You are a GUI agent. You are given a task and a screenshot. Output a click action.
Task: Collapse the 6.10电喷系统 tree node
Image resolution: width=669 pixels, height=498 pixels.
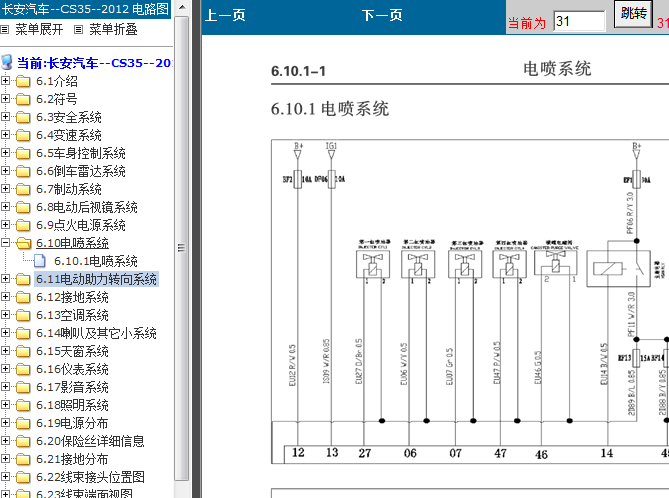click(x=6, y=242)
